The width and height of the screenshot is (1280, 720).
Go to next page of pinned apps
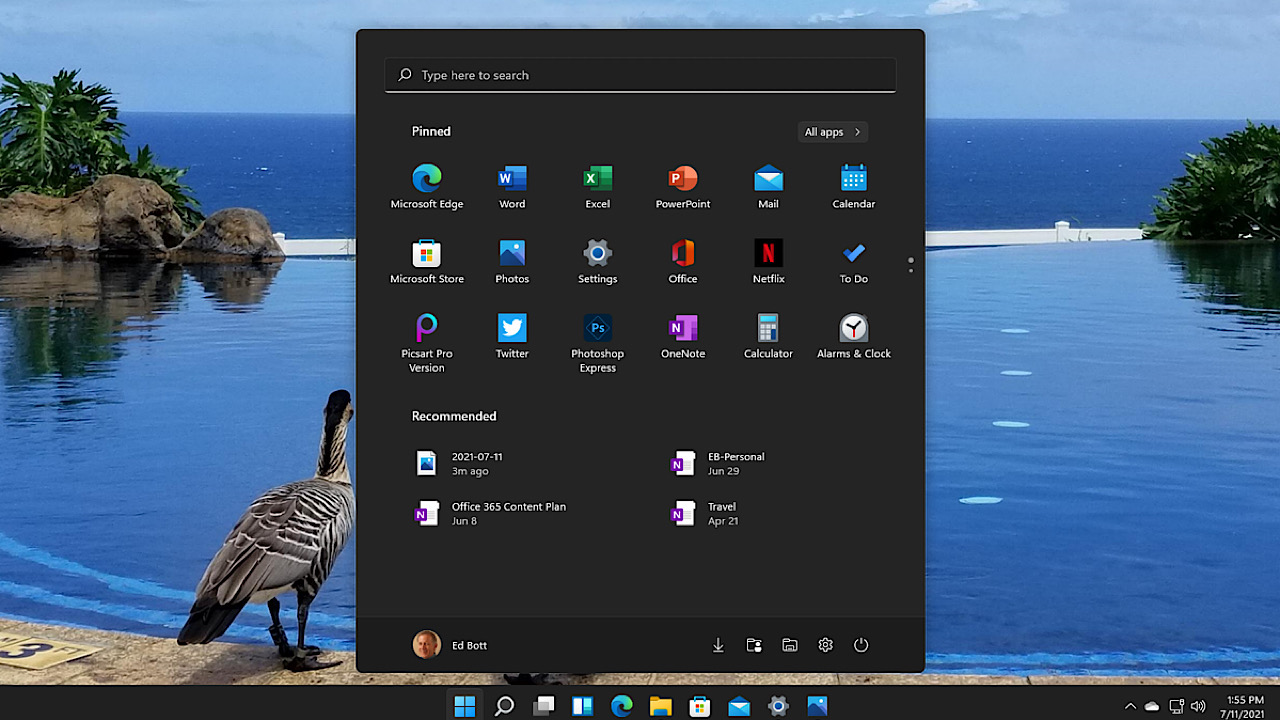point(910,270)
